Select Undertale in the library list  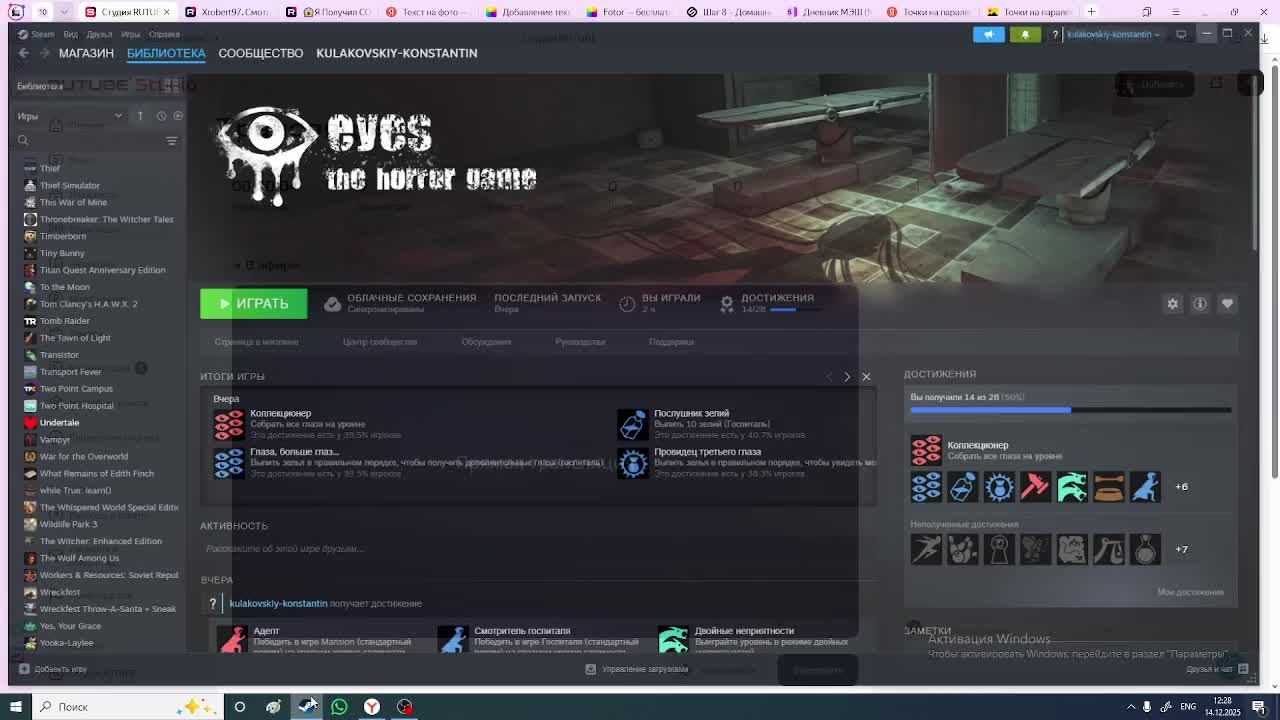(59, 423)
